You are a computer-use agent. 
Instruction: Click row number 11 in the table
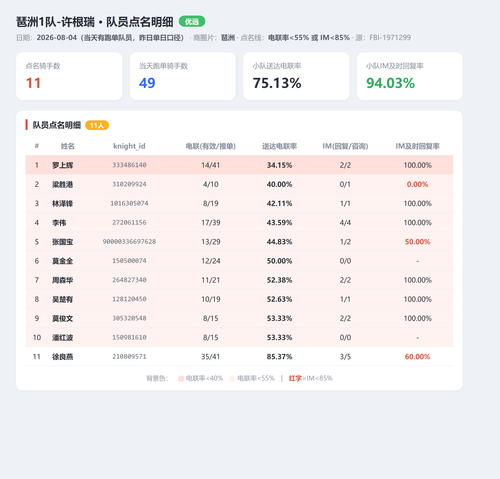(37, 357)
